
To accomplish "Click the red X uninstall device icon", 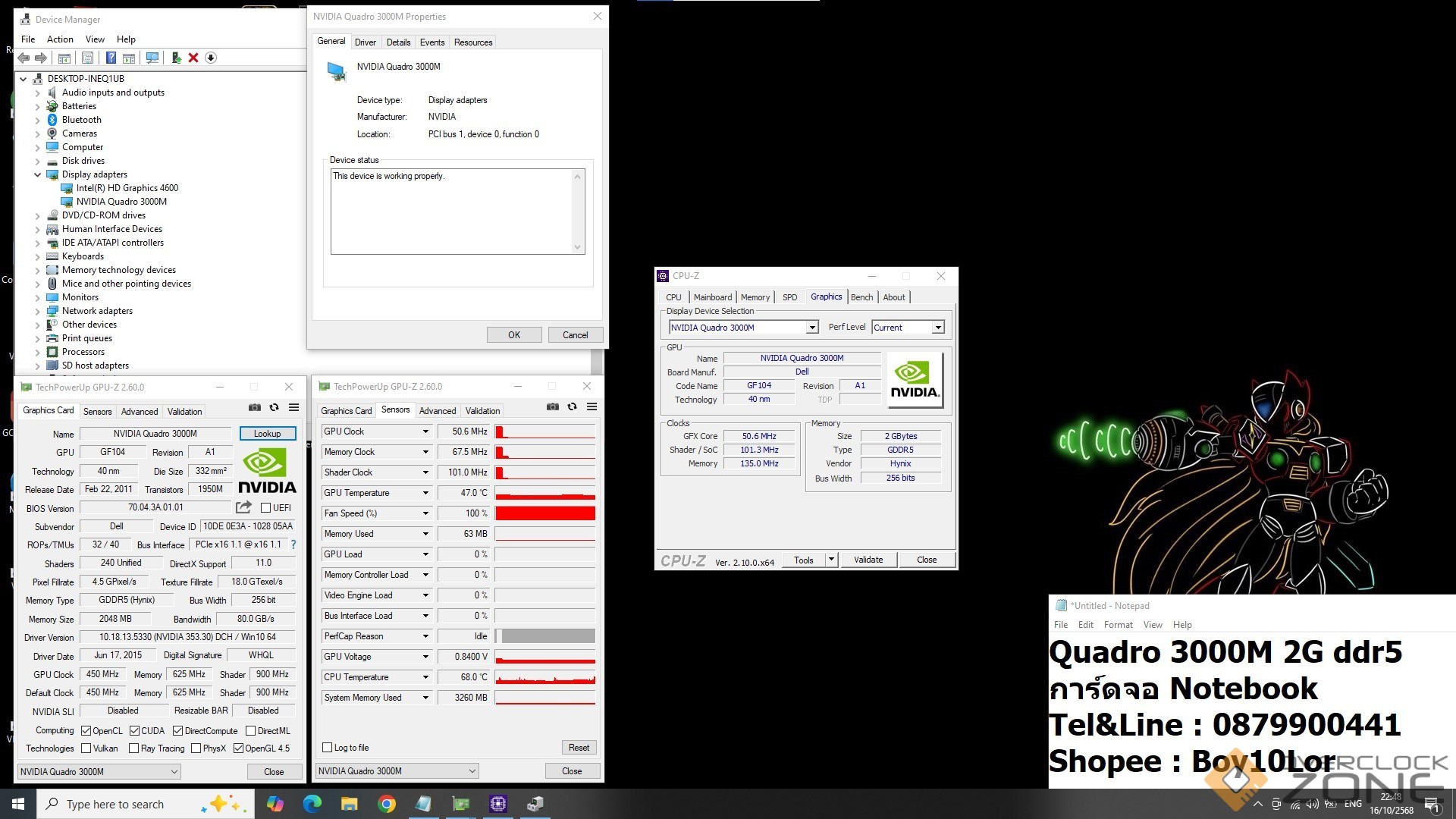I will (193, 58).
